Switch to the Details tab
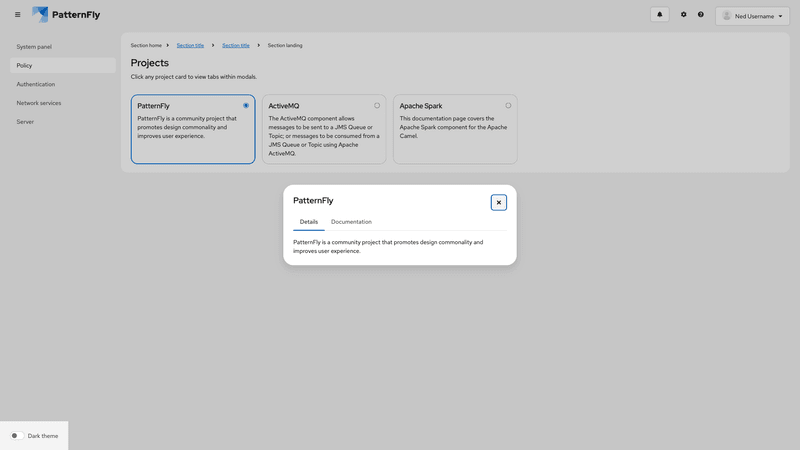The image size is (800, 450). pos(309,222)
